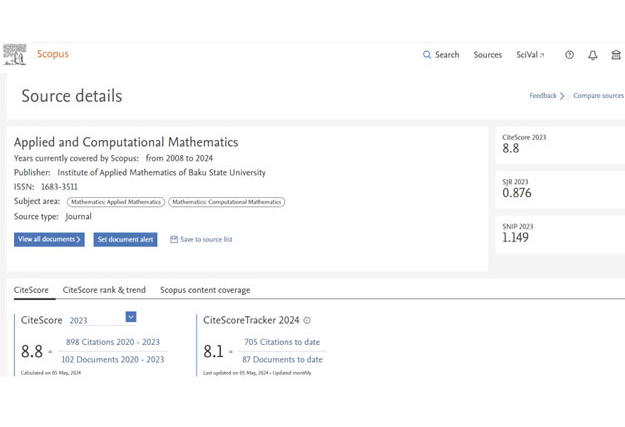Click the institution building icon
The height and width of the screenshot is (427, 625).
(616, 55)
